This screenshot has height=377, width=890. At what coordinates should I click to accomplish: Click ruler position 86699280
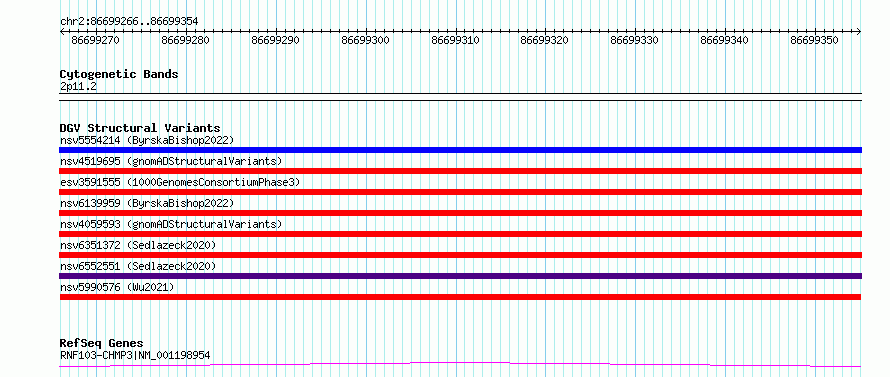click(186, 40)
